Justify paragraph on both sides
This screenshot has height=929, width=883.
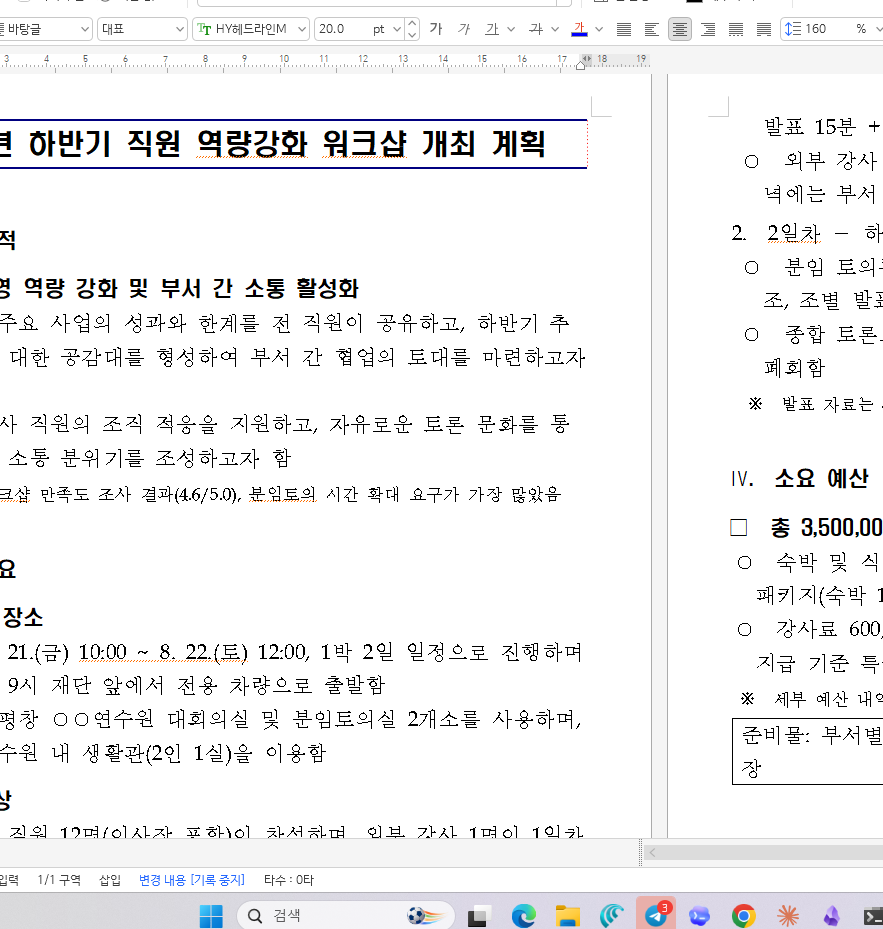(x=623, y=28)
